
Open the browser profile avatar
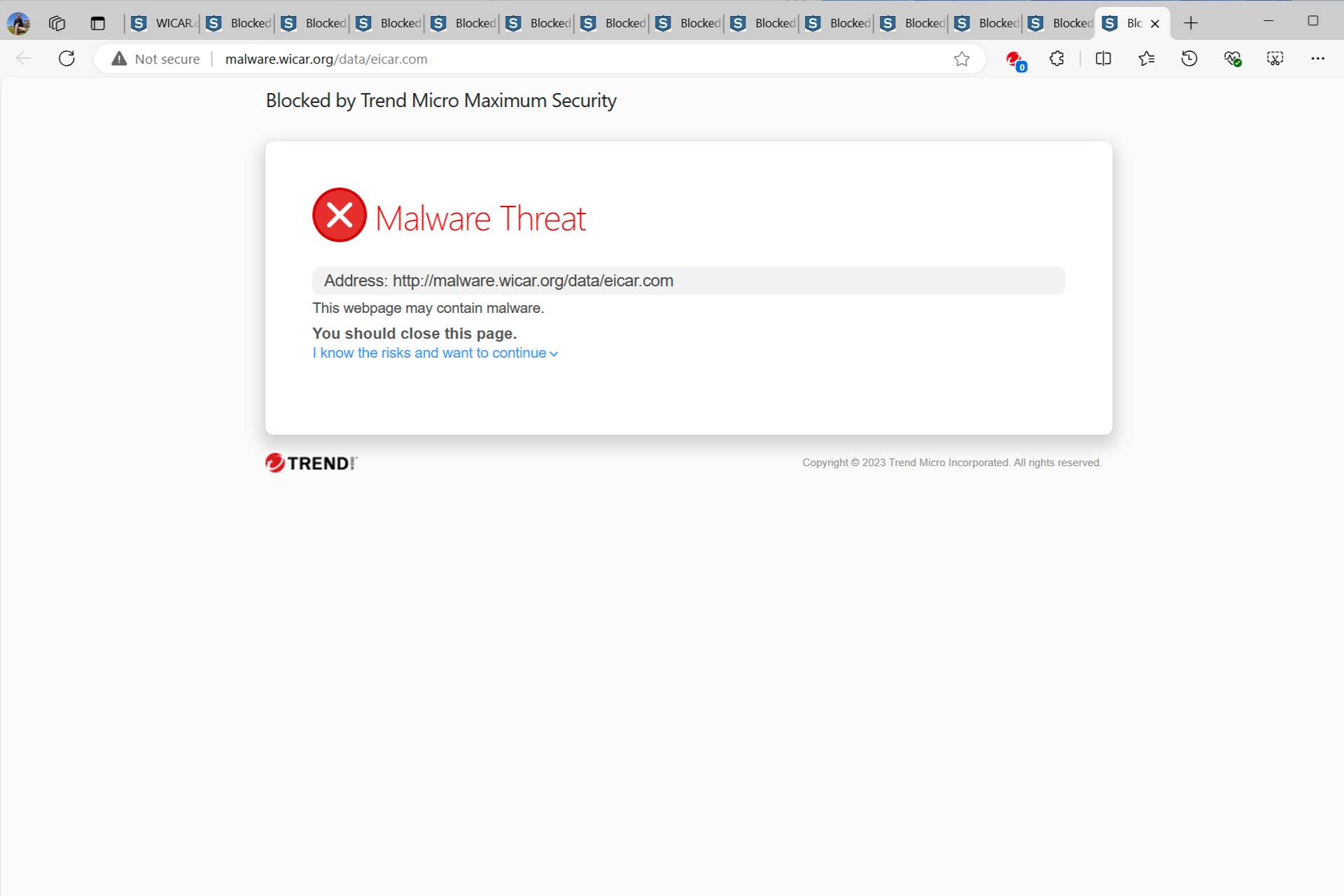point(18,23)
